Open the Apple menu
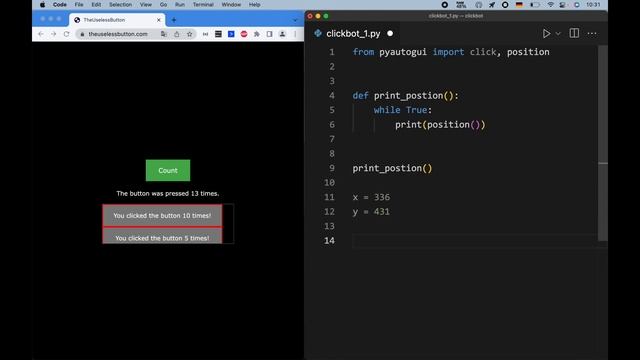This screenshot has height=360, width=640. pos(43,4)
